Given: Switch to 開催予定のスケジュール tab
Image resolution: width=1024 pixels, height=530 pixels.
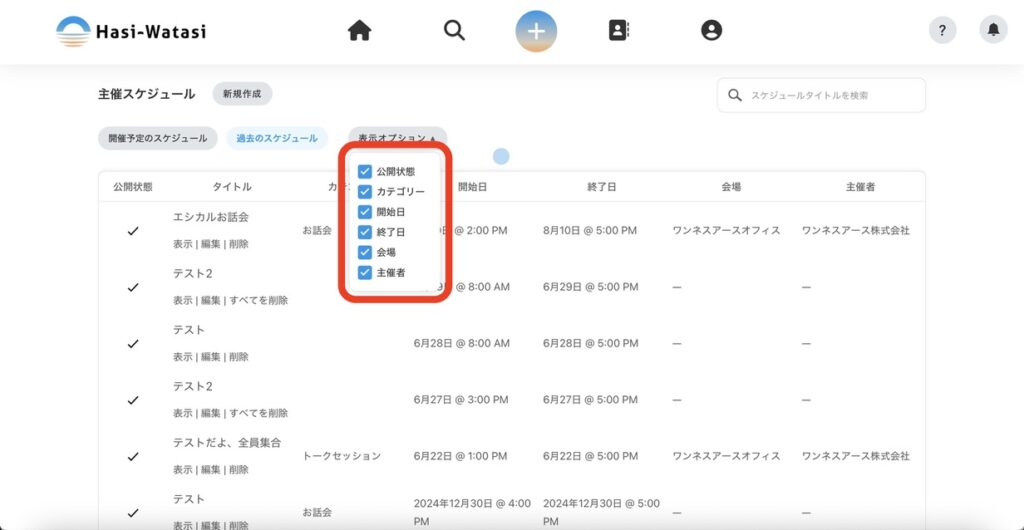Looking at the screenshot, I should pyautogui.click(x=158, y=138).
